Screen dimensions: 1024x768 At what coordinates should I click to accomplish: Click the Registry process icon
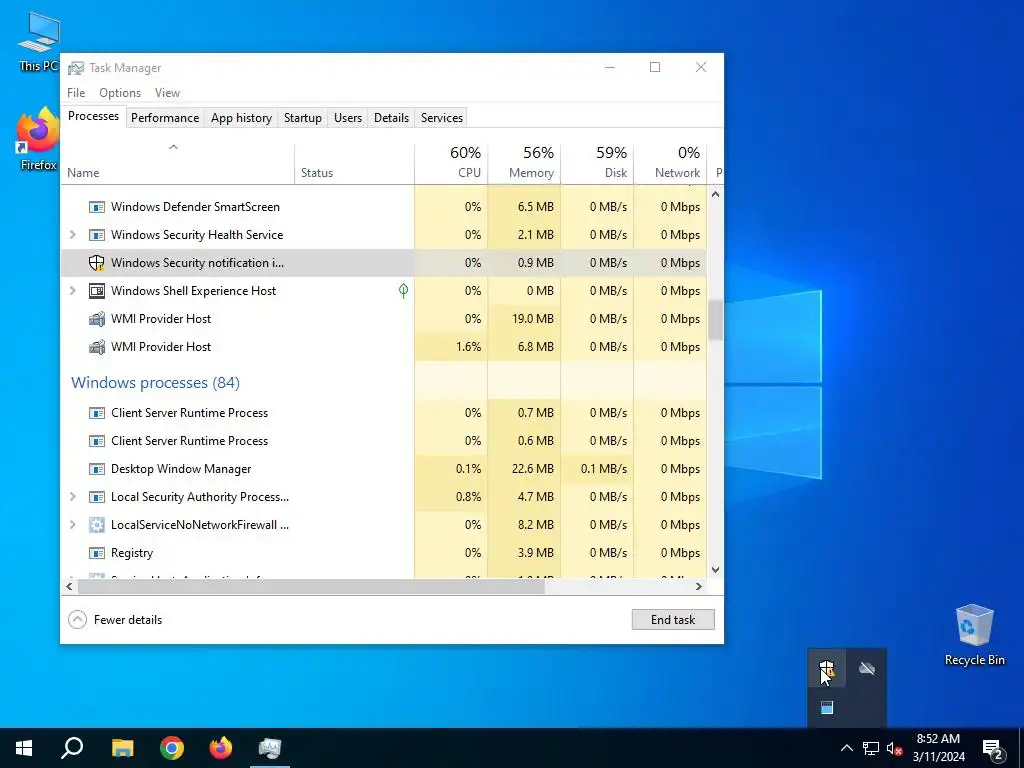coord(97,553)
